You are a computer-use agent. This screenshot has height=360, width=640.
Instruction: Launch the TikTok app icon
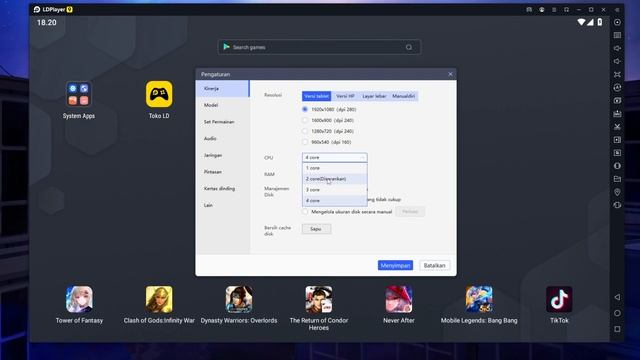click(559, 299)
